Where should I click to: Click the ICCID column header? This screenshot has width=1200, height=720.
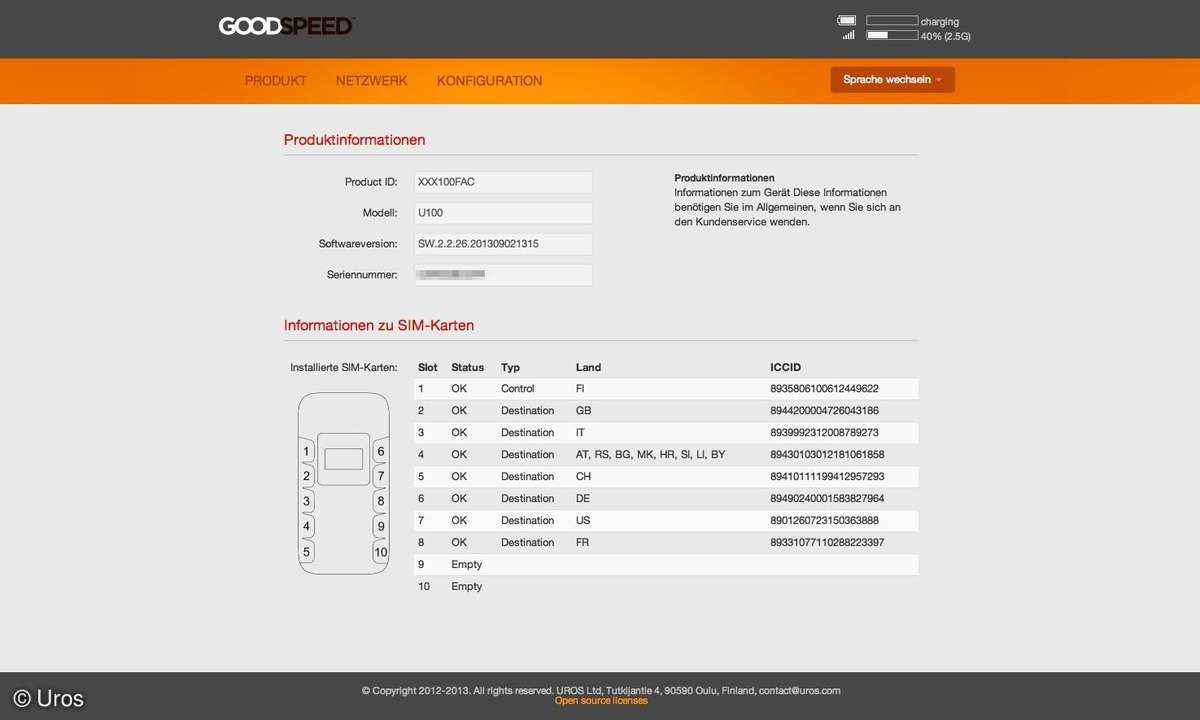point(786,367)
